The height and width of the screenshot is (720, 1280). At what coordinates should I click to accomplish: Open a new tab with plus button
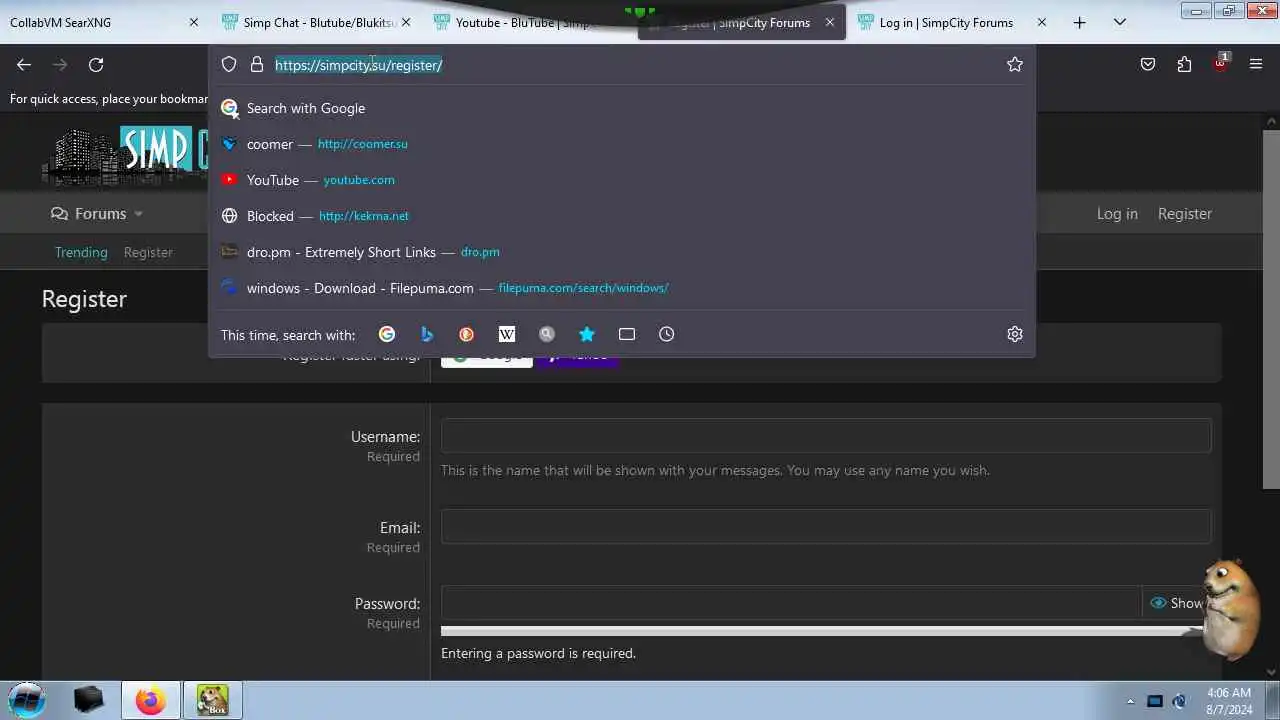pyautogui.click(x=1079, y=22)
